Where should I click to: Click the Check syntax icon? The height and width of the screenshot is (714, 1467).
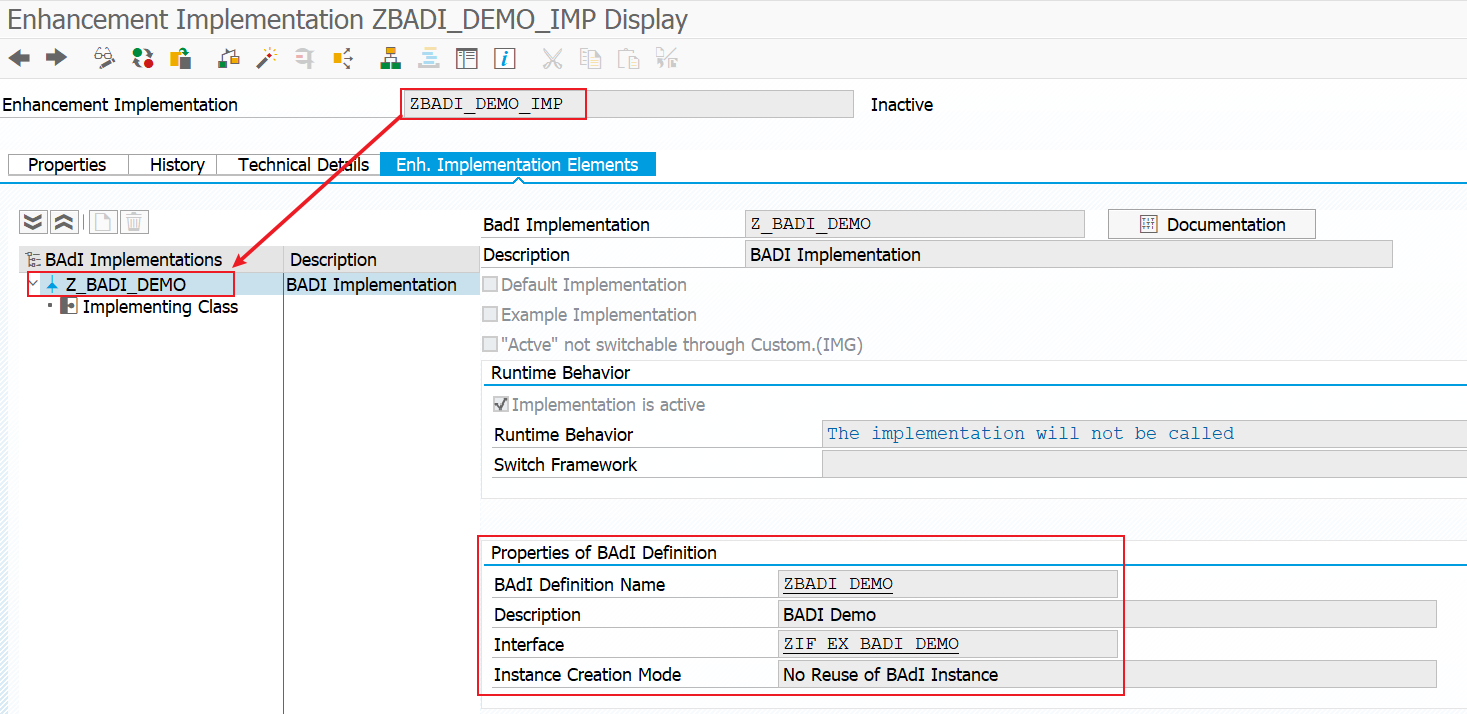coord(229,58)
